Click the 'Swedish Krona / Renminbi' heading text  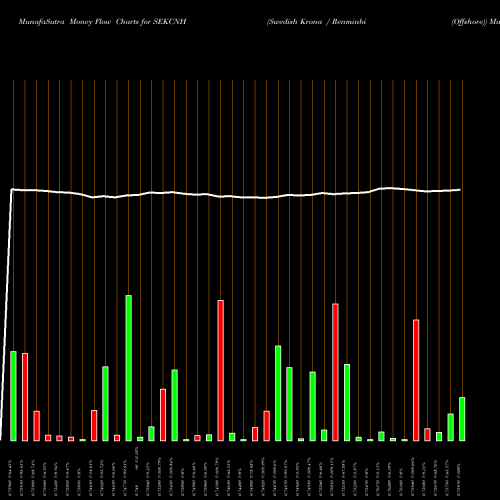click(316, 22)
